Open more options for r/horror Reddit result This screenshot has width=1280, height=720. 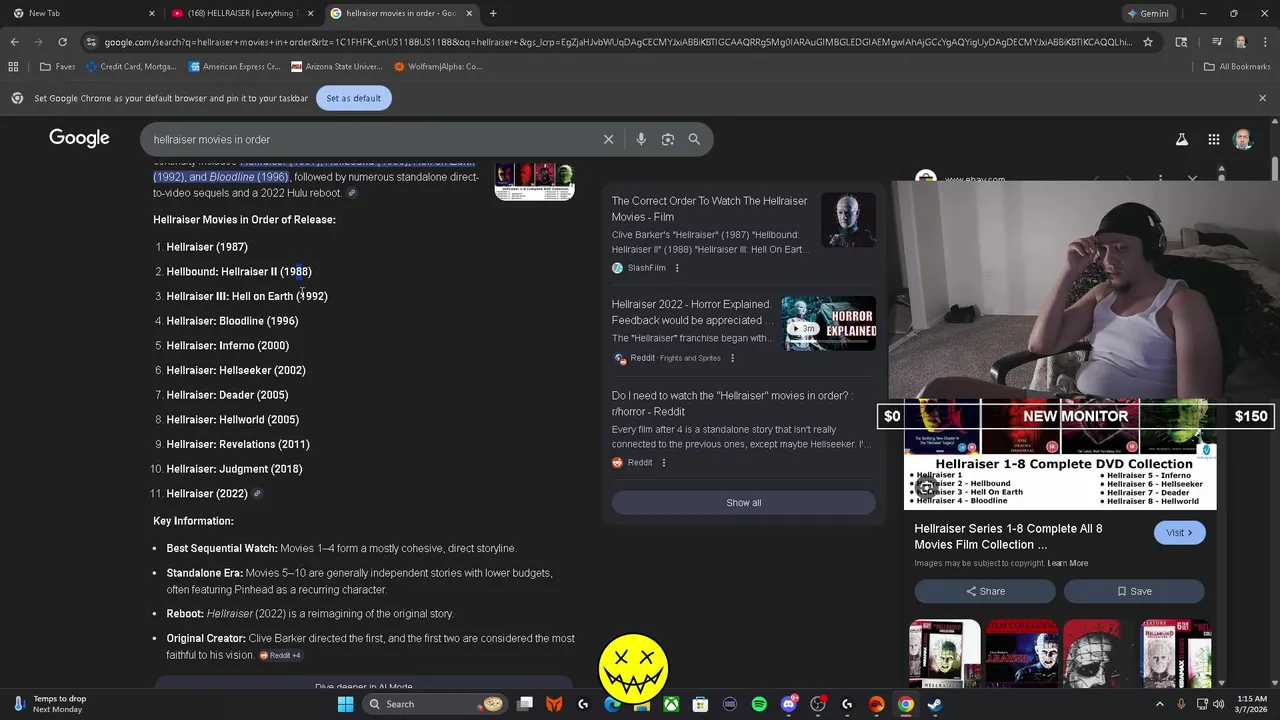pos(664,462)
